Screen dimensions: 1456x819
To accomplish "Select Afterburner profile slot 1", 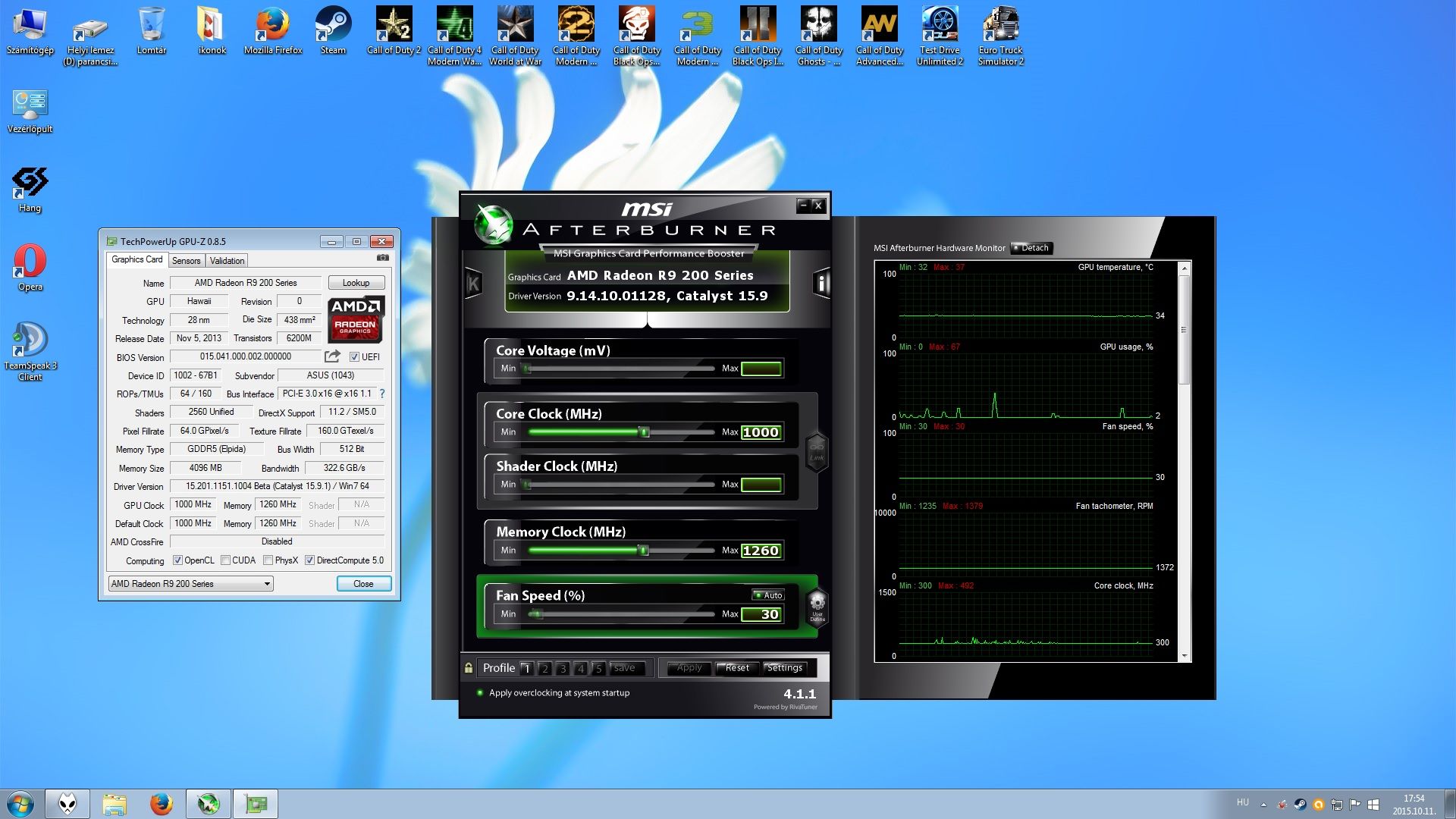I will tap(527, 669).
